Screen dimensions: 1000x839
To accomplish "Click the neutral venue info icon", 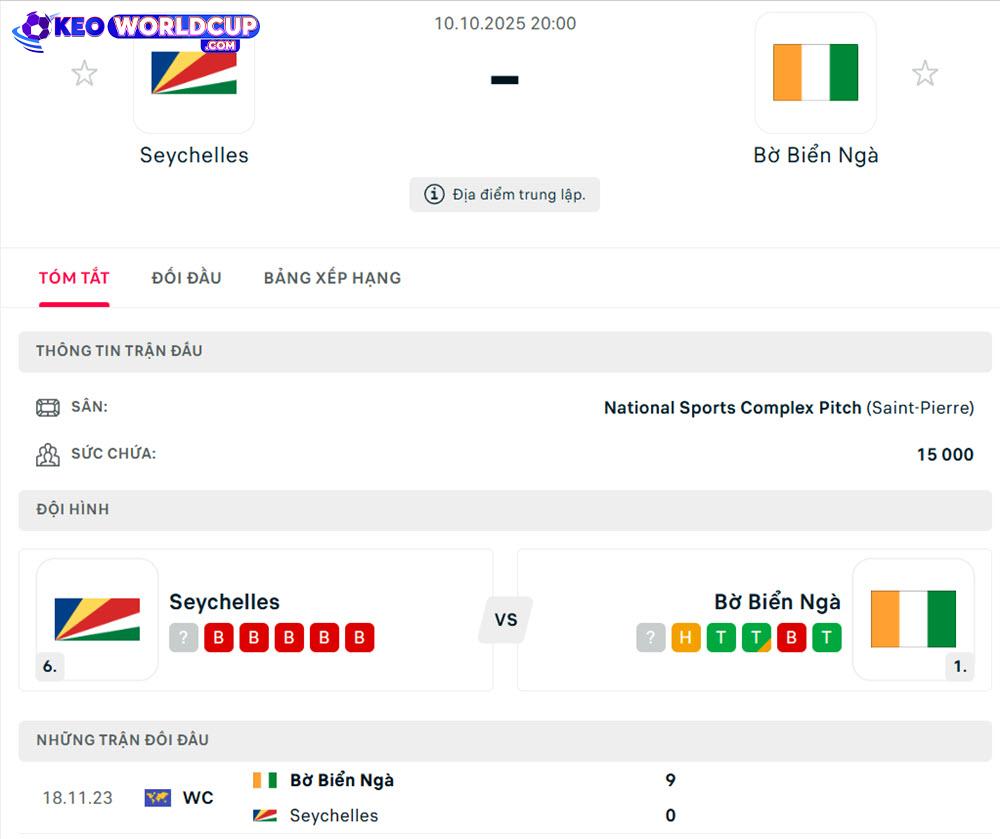I will pos(434,194).
